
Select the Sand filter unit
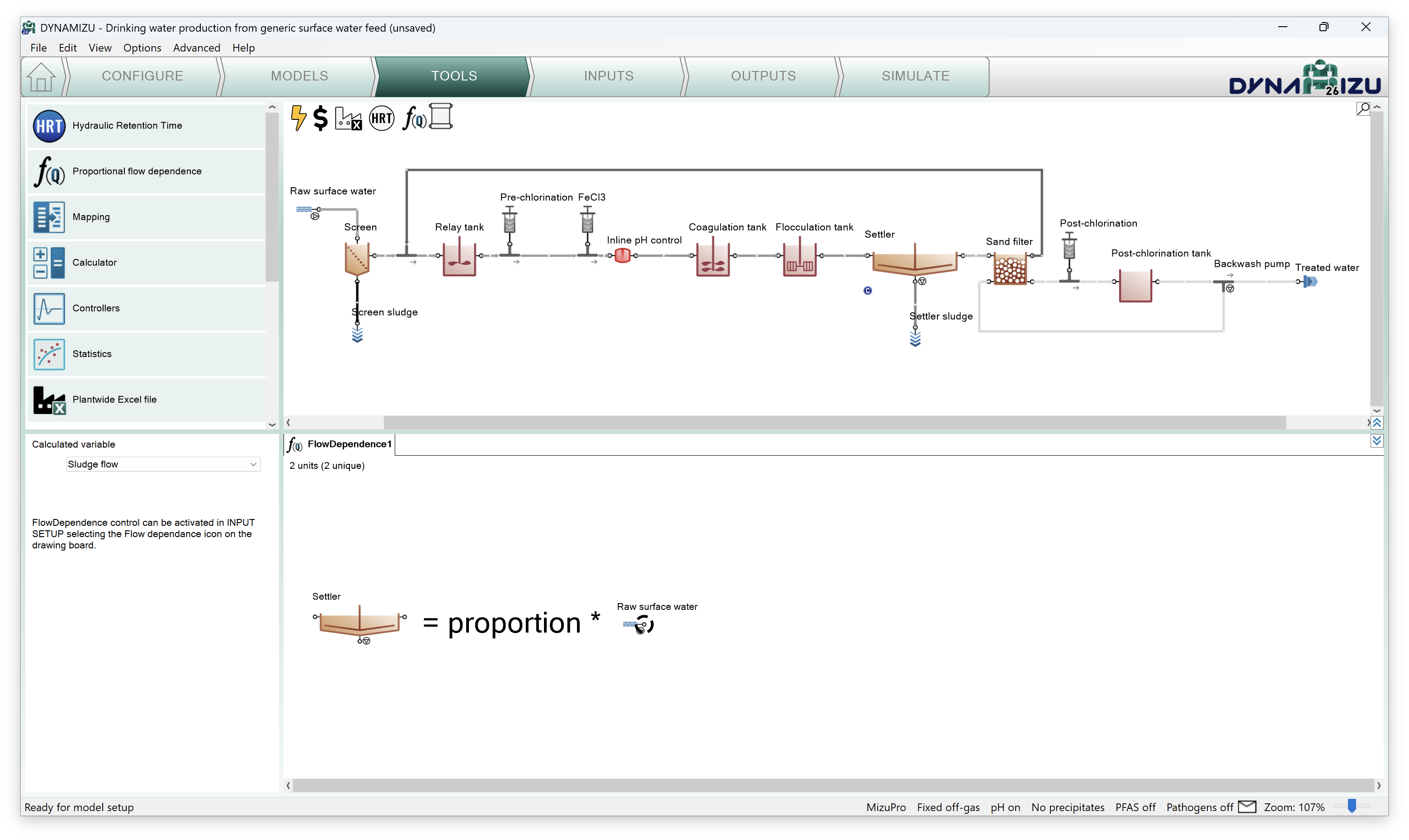point(1011,269)
